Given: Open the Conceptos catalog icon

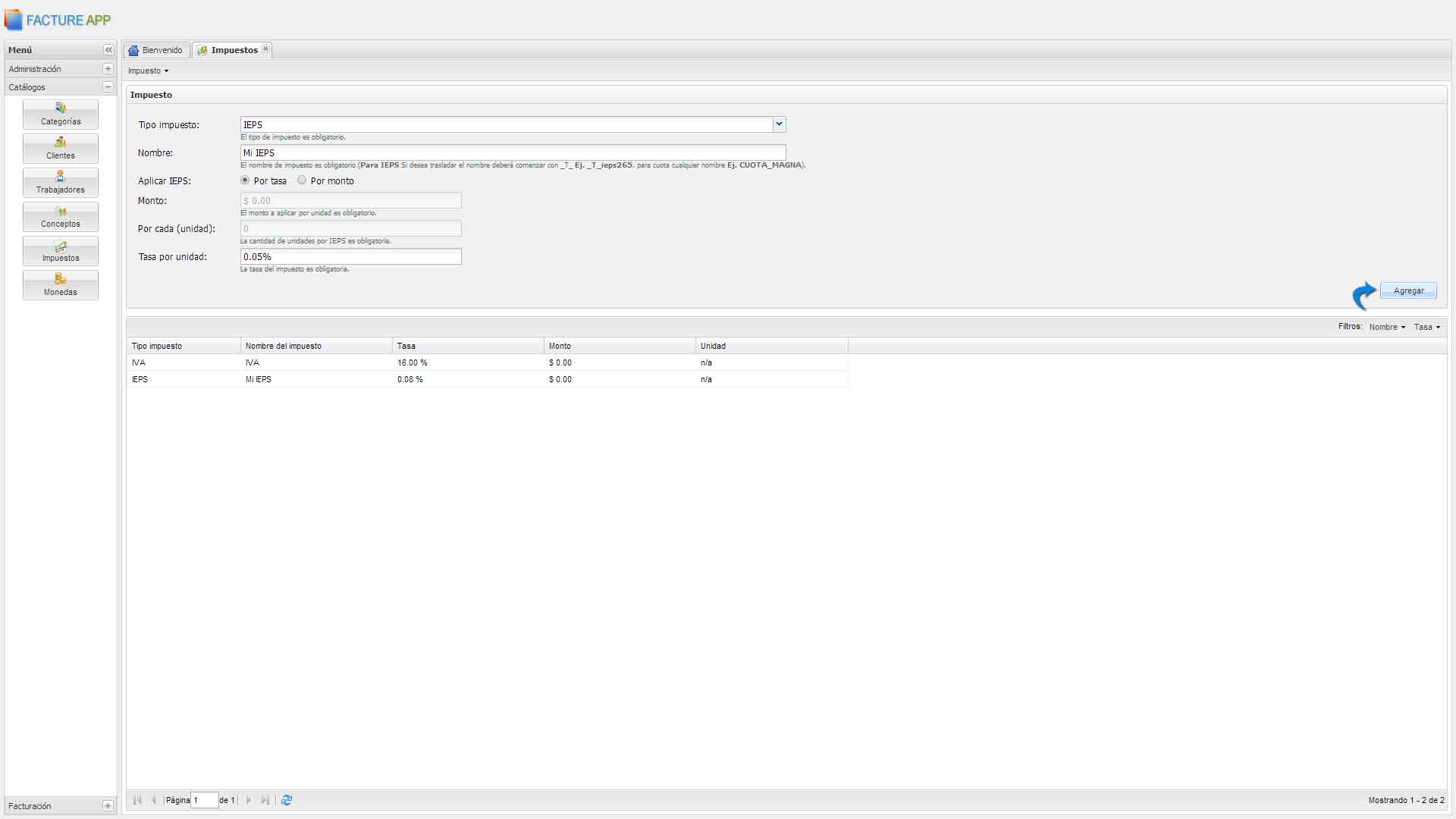Looking at the screenshot, I should (61, 216).
